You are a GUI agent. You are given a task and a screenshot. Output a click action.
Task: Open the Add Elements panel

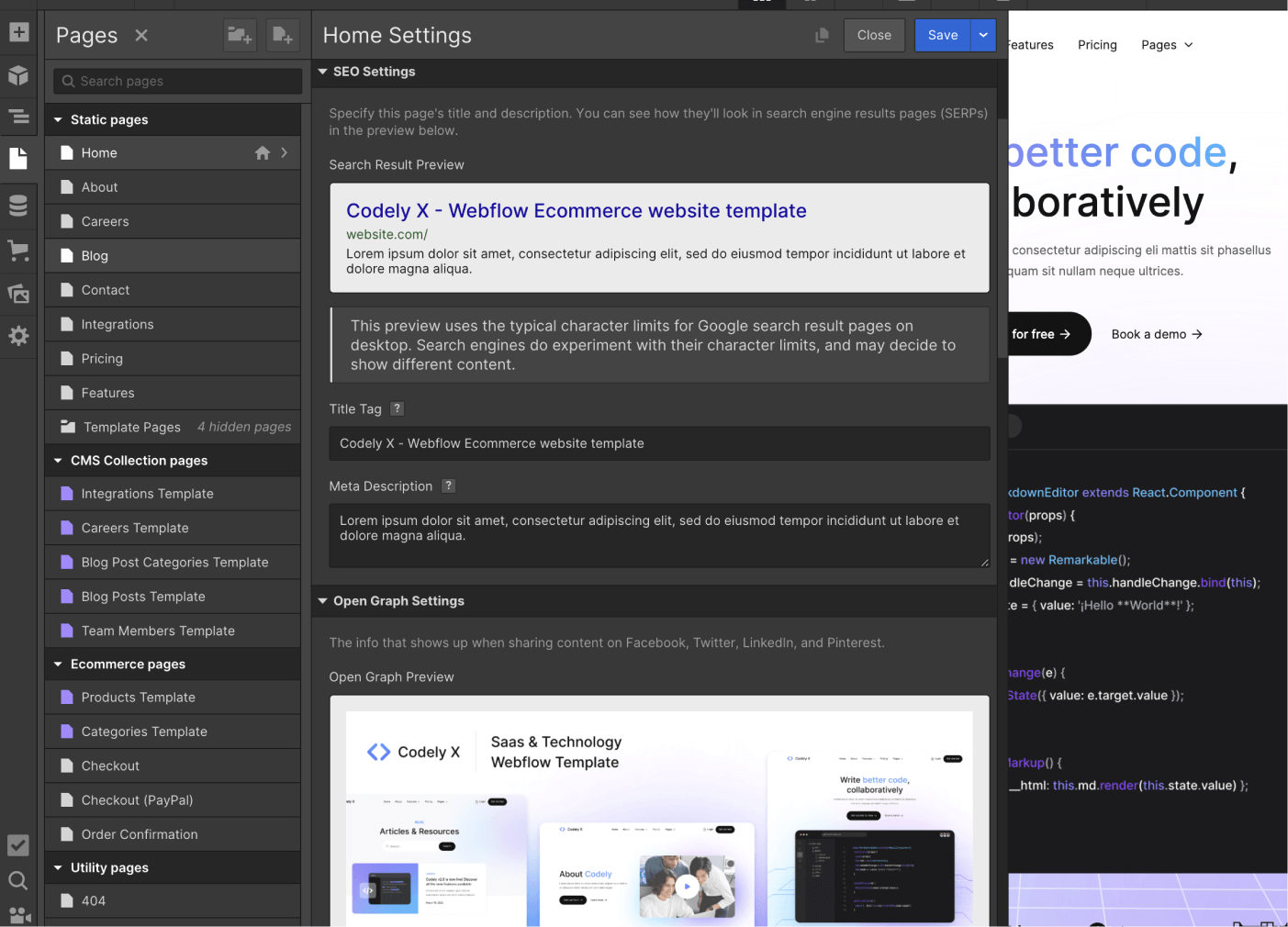click(18, 31)
